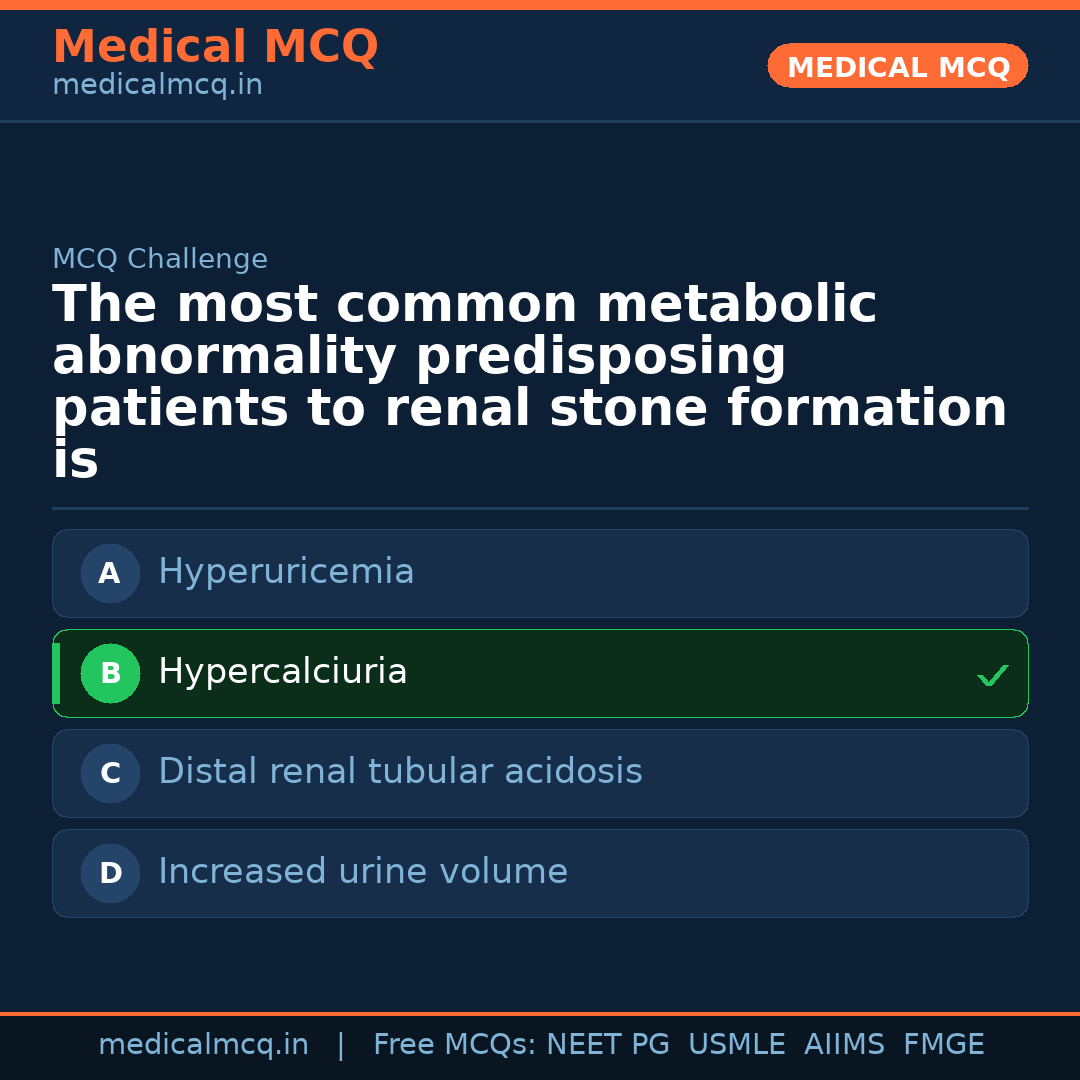Select the letter A circle badge
Screen dimensions: 1080x1080
pos(110,574)
